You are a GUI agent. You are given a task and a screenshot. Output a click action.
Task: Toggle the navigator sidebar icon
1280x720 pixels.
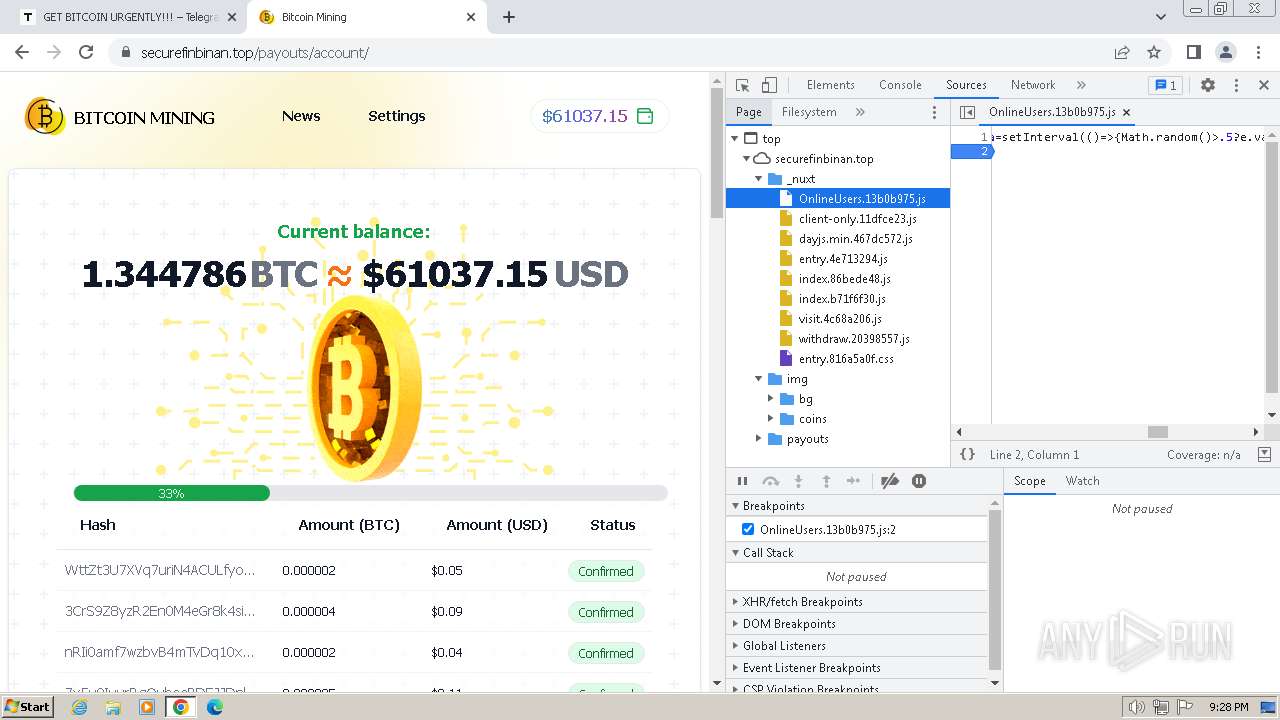(x=967, y=112)
